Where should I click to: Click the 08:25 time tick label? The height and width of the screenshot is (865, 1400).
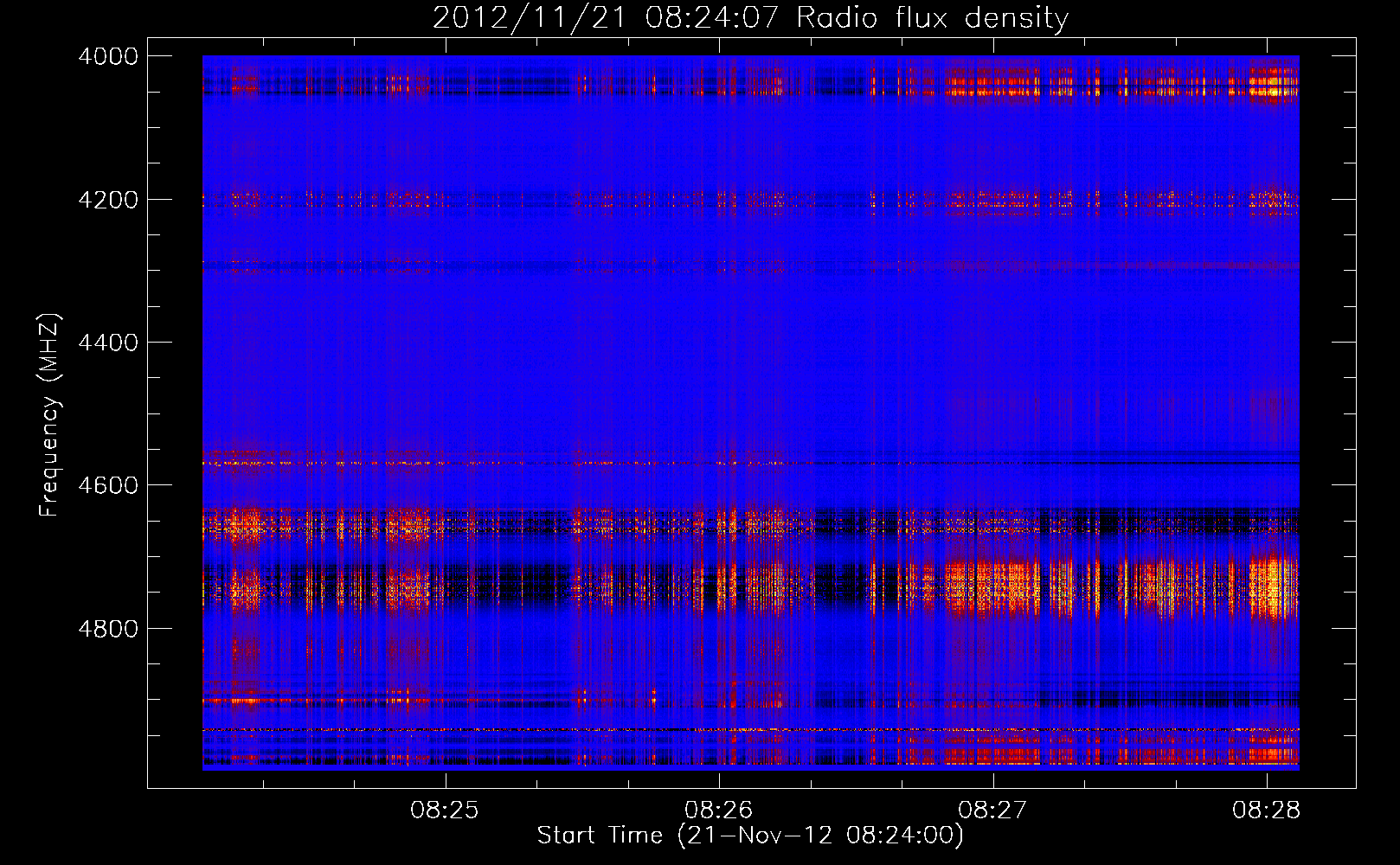[445, 810]
